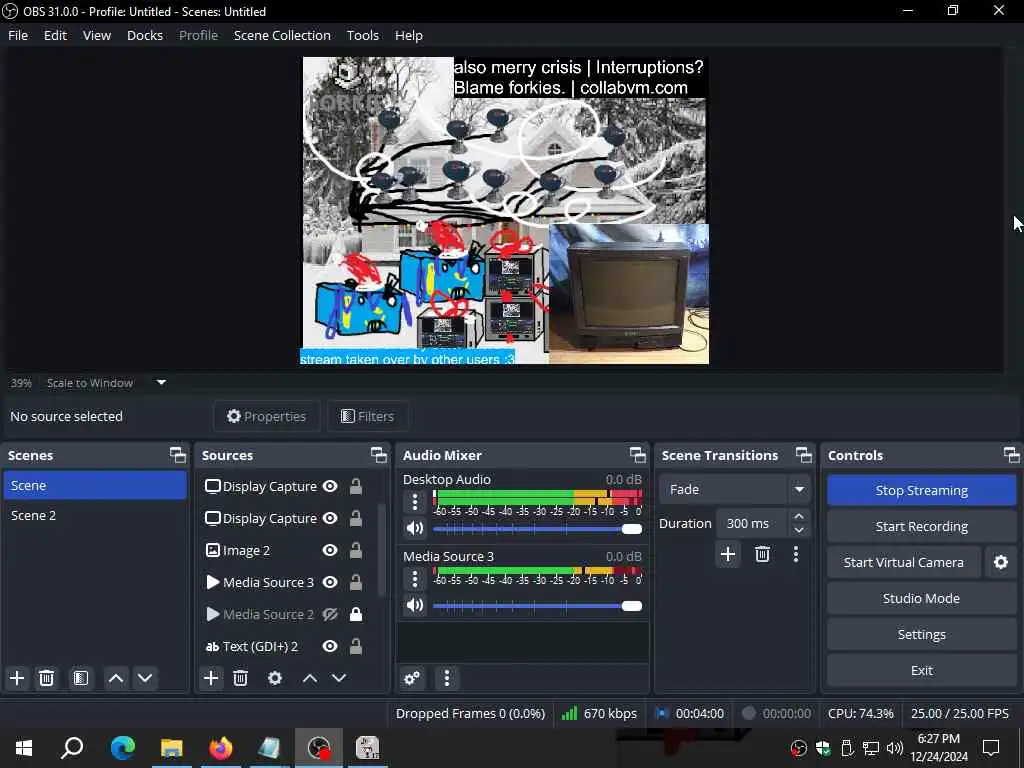
Task: Pop out the Audio Mixer dock
Action: click(637, 455)
